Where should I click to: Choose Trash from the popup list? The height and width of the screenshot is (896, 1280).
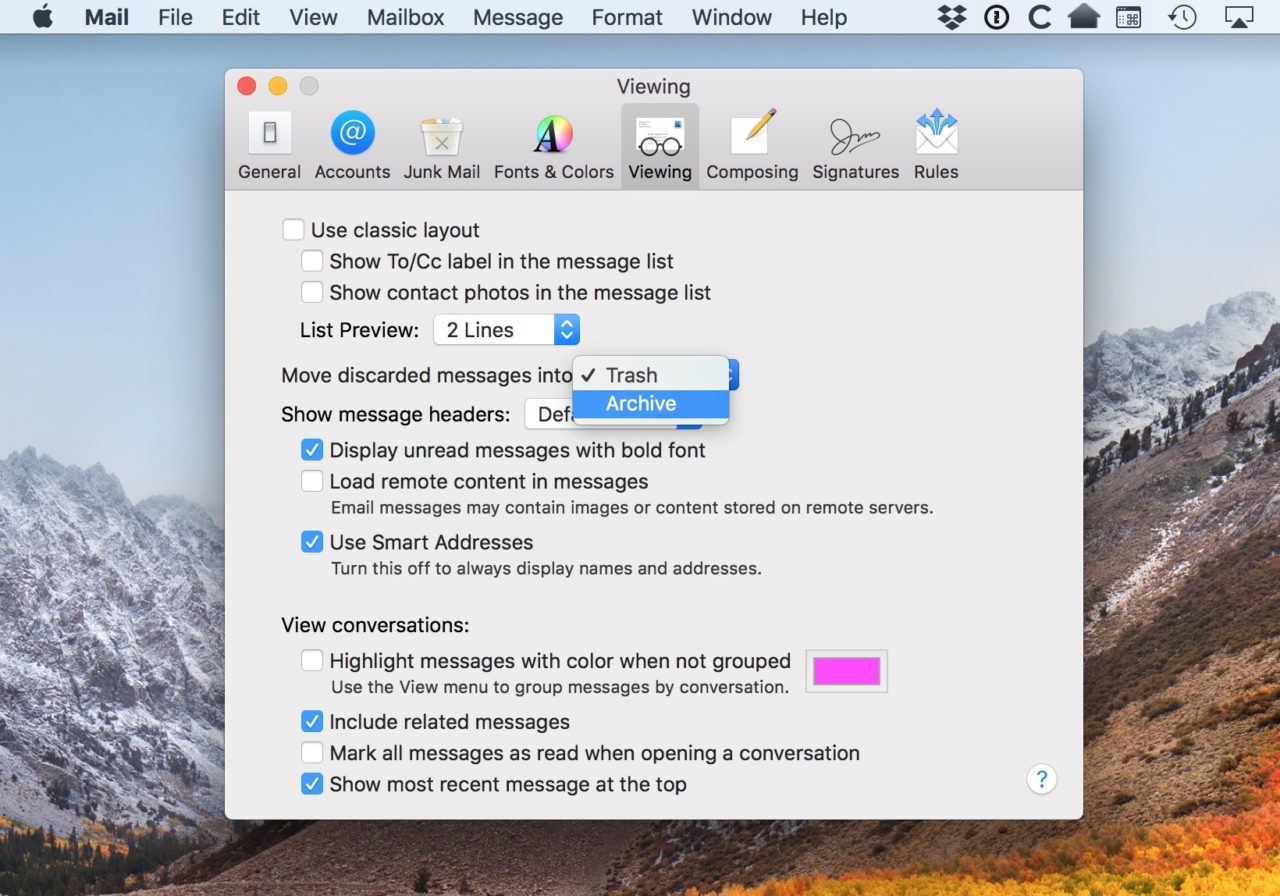point(651,375)
